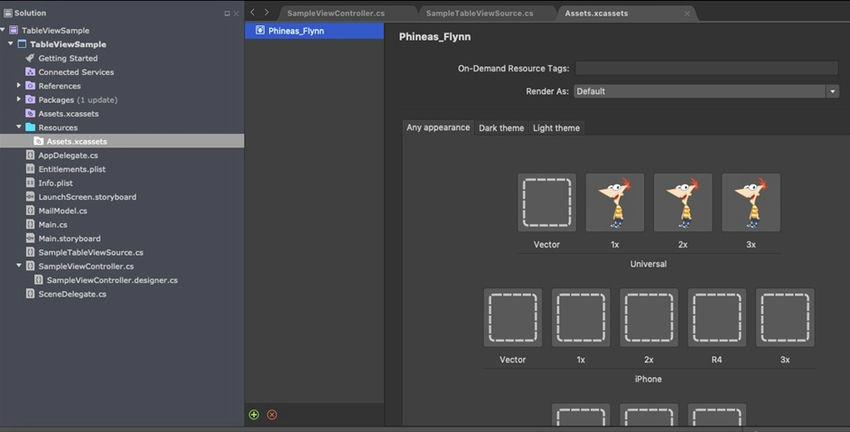Select SampleViewController.designer.cs in the tree

point(112,280)
